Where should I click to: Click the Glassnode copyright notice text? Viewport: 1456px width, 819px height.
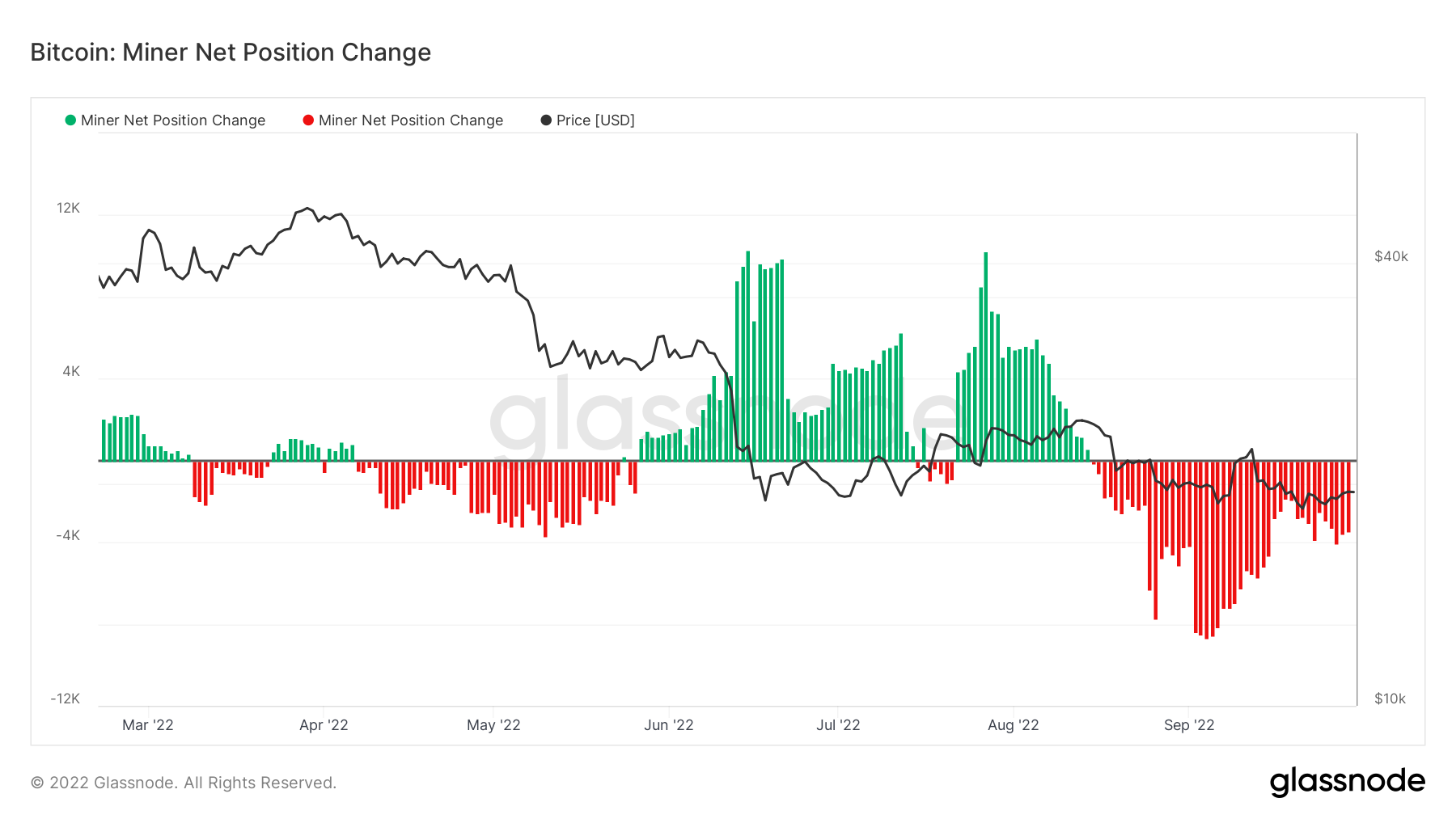pos(184,783)
